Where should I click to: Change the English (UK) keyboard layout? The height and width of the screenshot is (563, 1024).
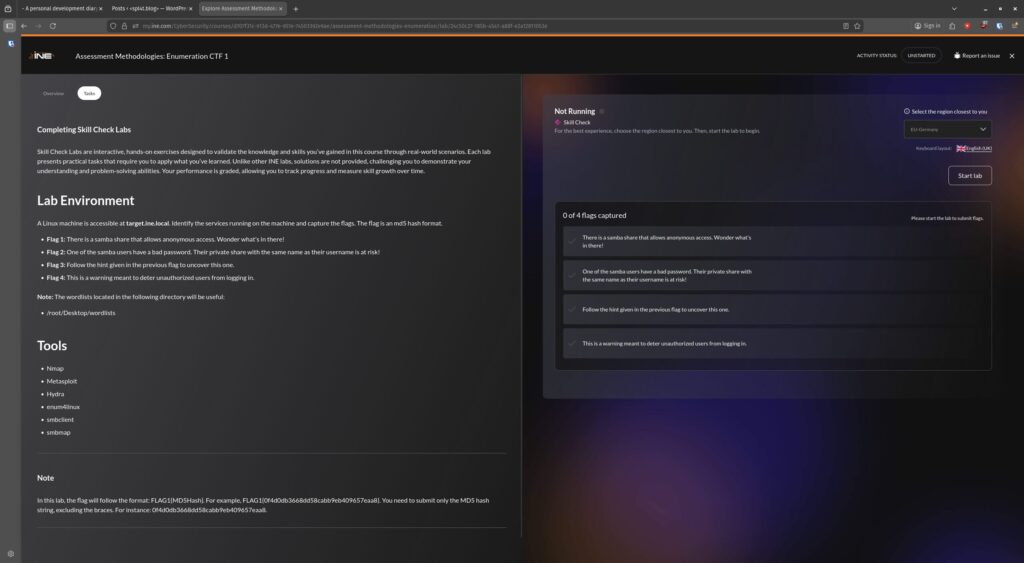(x=973, y=148)
